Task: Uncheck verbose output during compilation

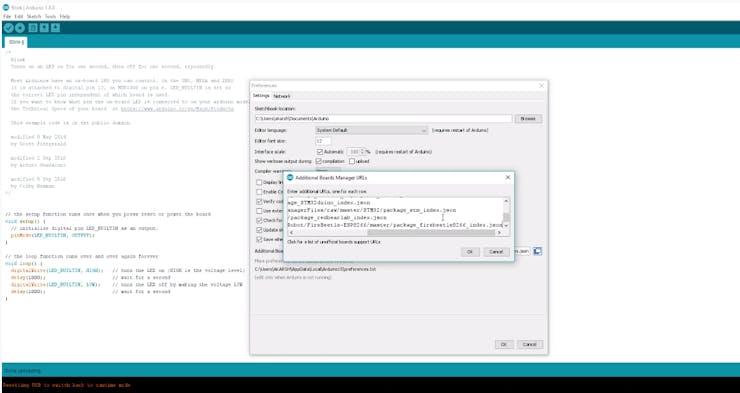Action: coord(319,161)
